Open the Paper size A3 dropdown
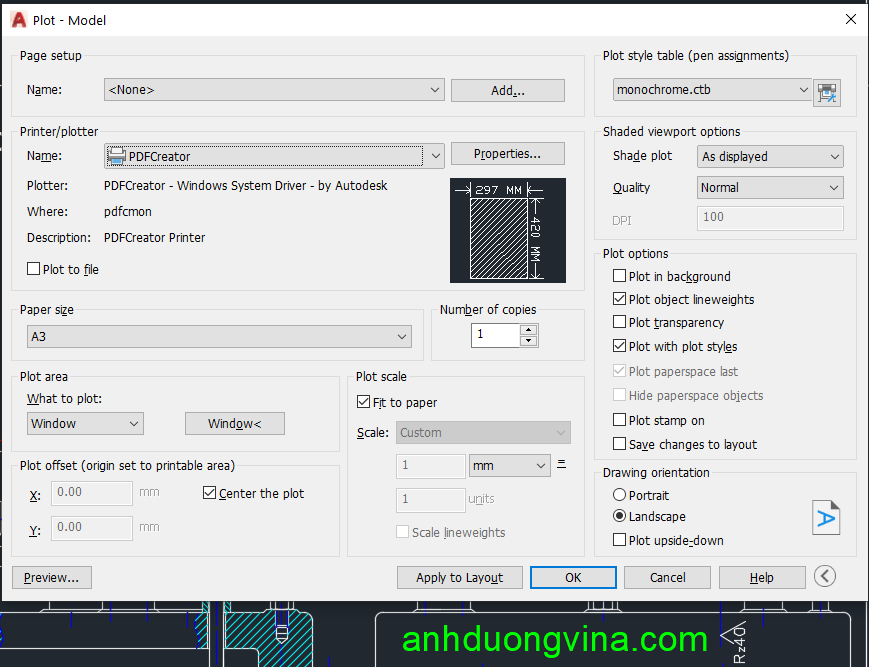 219,337
